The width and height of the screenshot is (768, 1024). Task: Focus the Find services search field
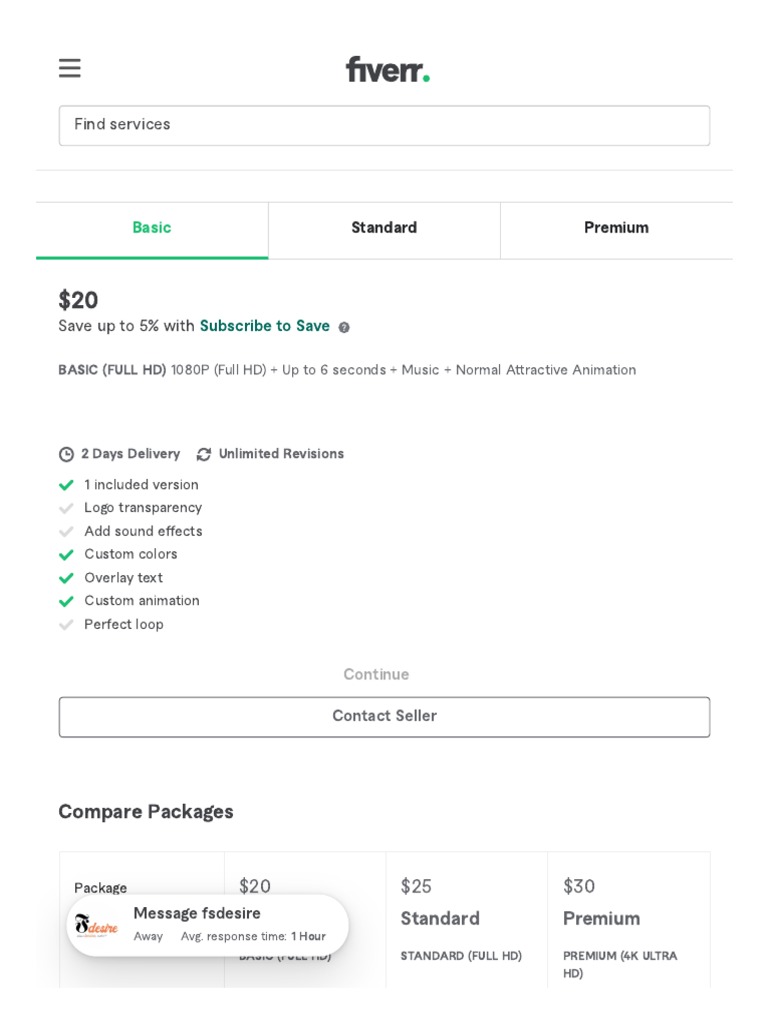click(x=384, y=125)
